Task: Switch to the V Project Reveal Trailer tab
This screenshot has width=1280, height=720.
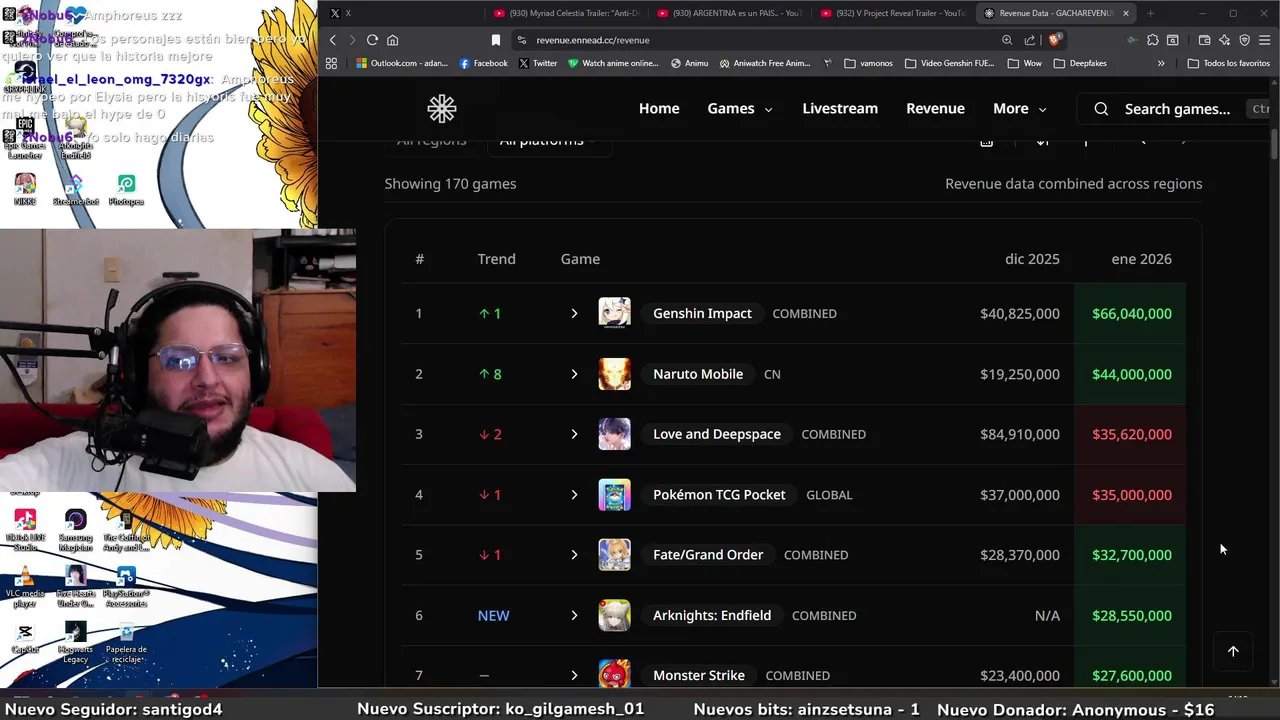Action: [x=893, y=13]
